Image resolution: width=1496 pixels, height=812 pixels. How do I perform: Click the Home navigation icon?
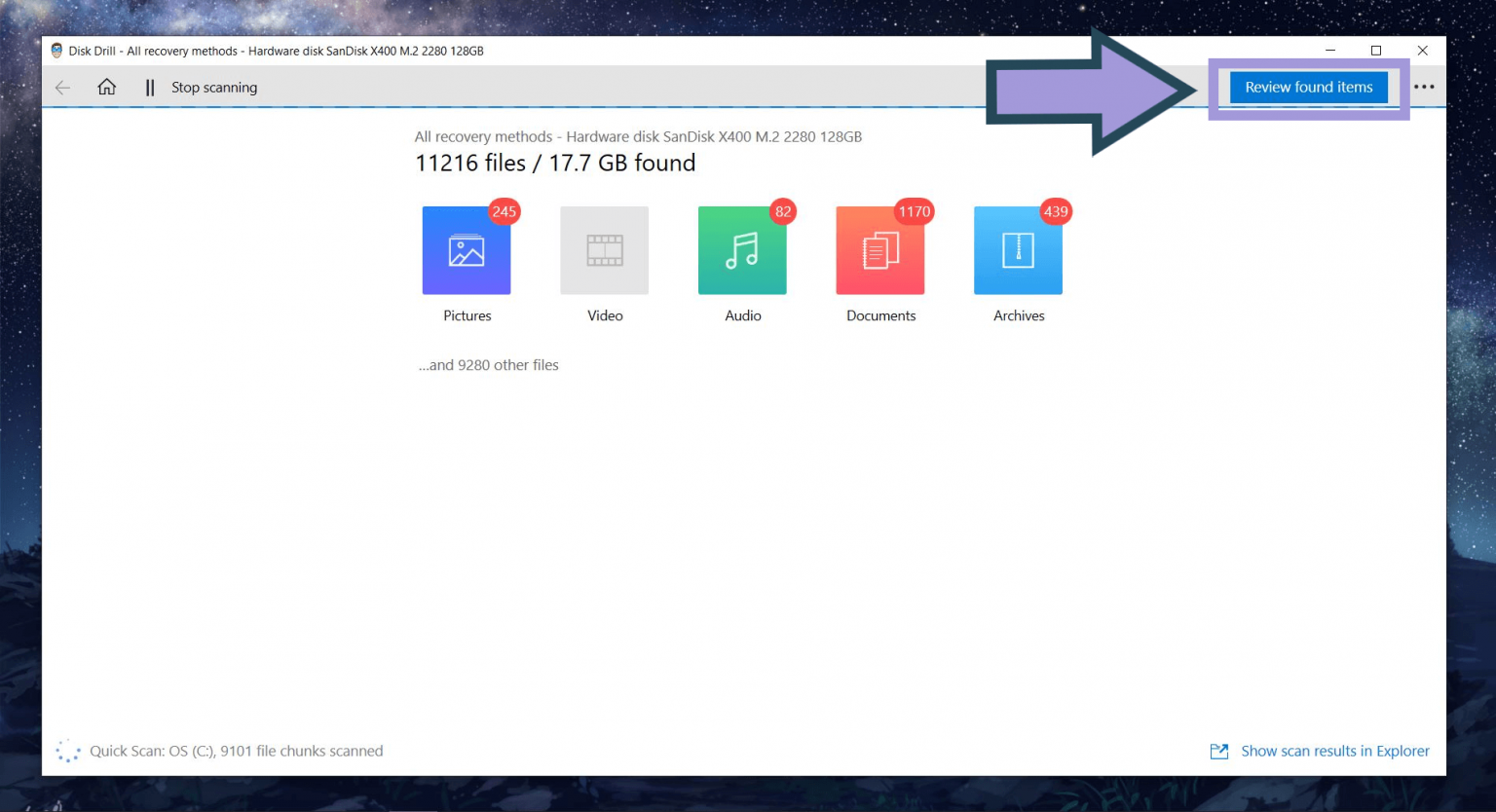[106, 87]
